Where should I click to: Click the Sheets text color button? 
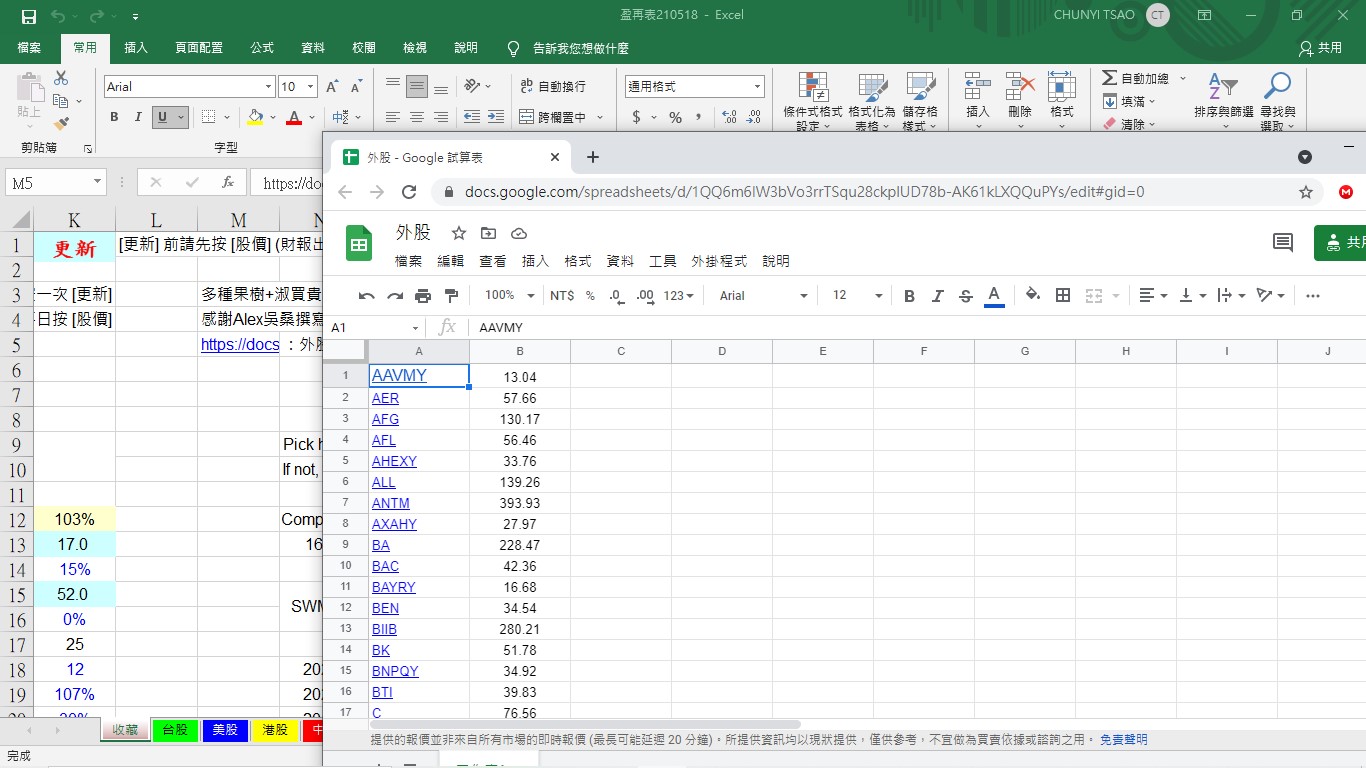[994, 295]
